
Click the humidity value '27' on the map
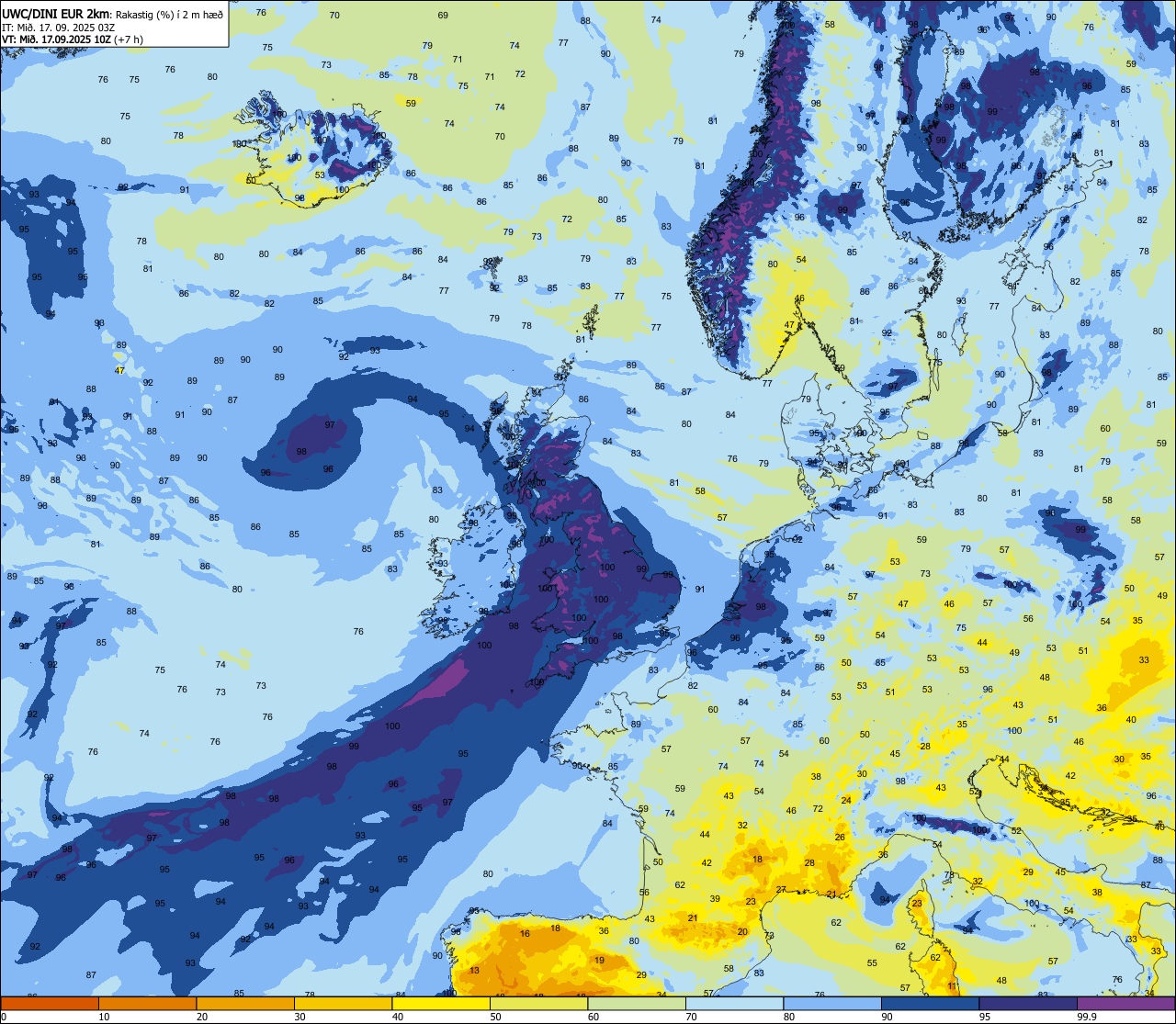point(781,890)
